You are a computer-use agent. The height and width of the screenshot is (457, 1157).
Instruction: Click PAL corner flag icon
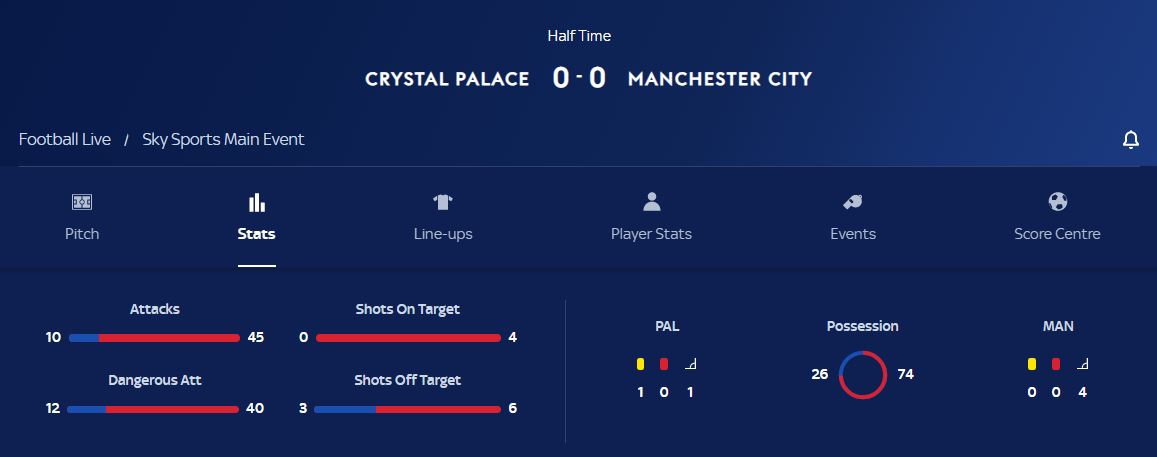(x=690, y=364)
